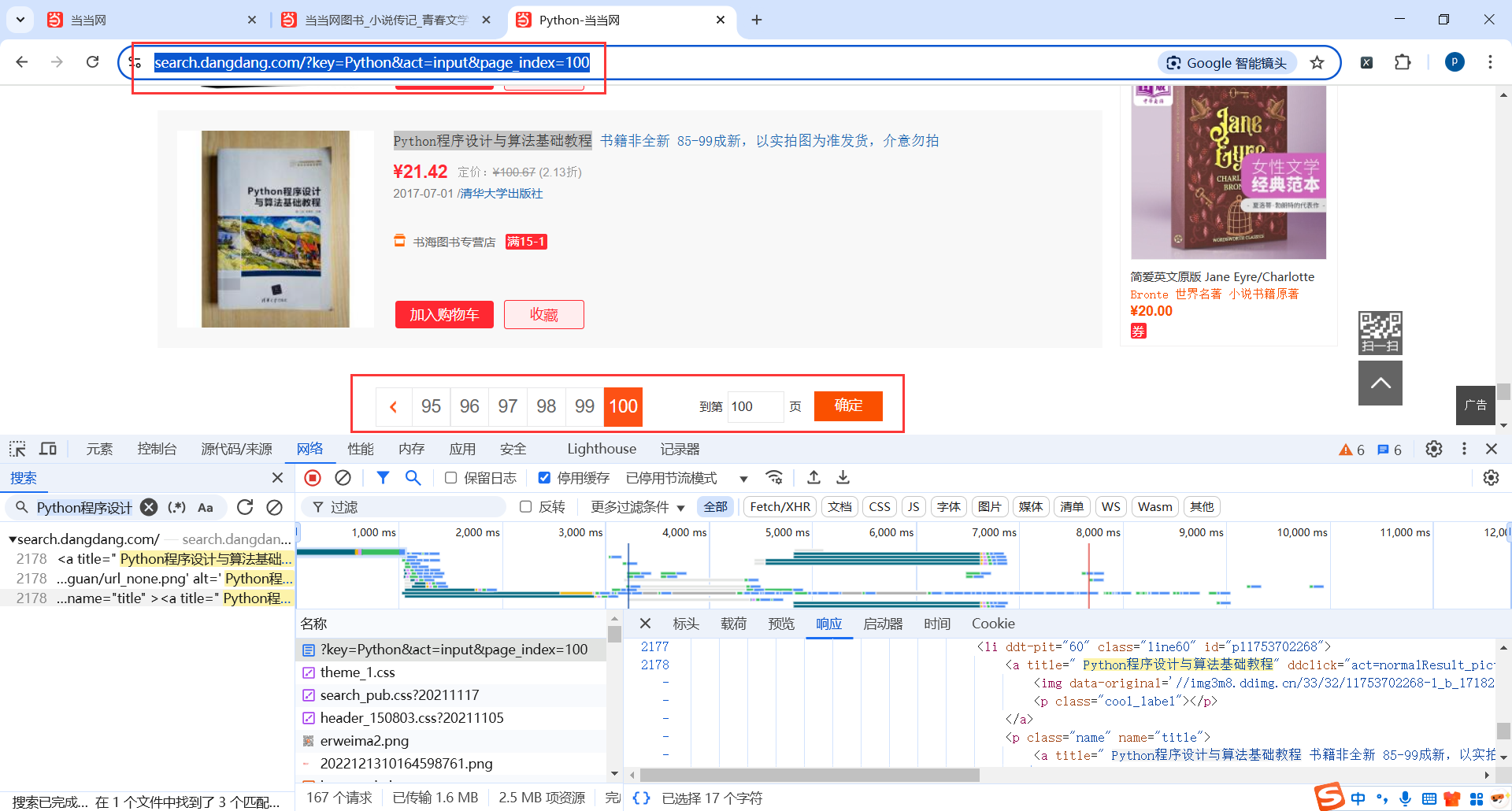Click the request list vertical scrollbar
Screen dimensions: 1512x811
[x=615, y=635]
